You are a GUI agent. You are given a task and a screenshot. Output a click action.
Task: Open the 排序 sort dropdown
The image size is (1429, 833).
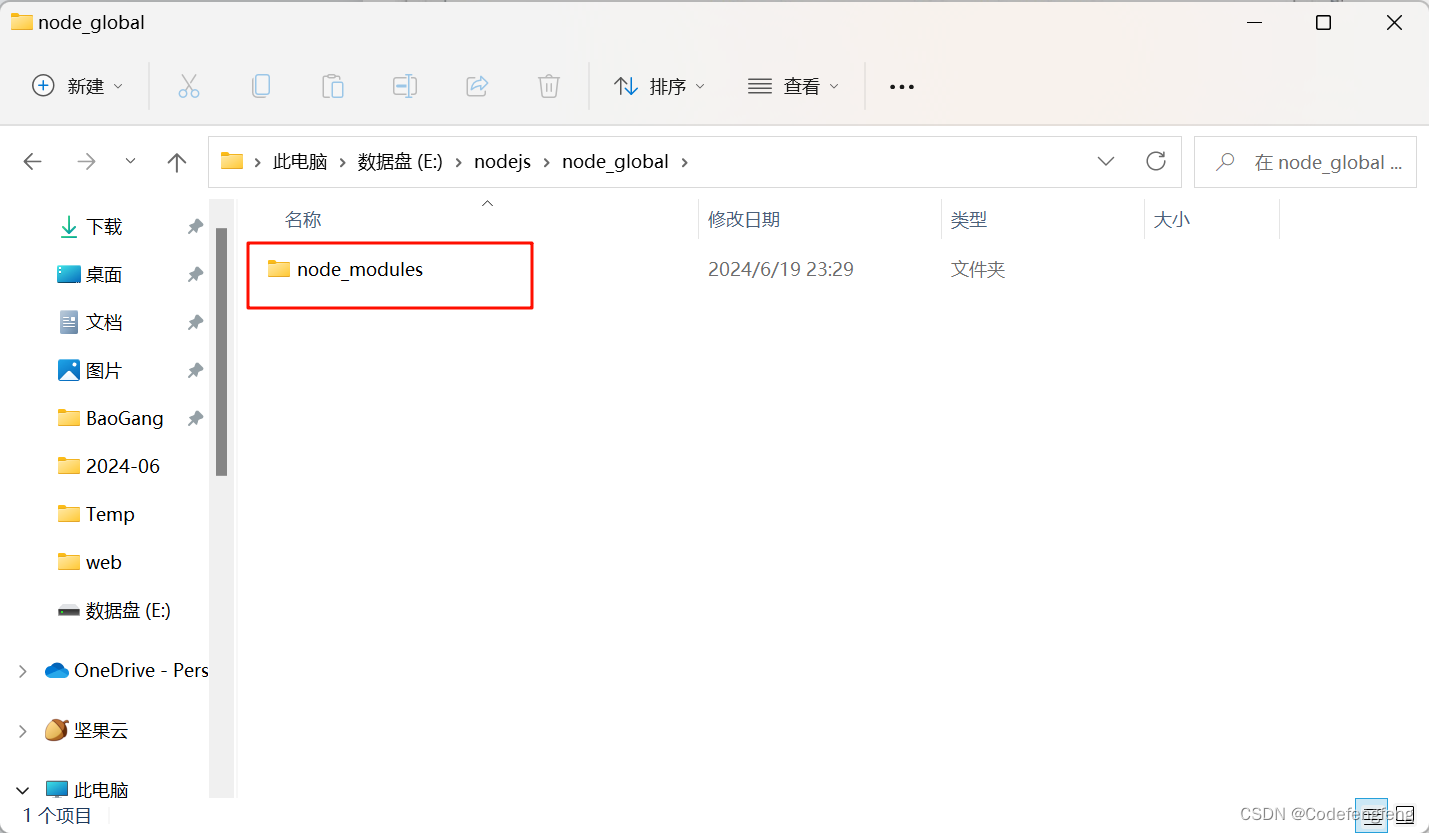[660, 86]
